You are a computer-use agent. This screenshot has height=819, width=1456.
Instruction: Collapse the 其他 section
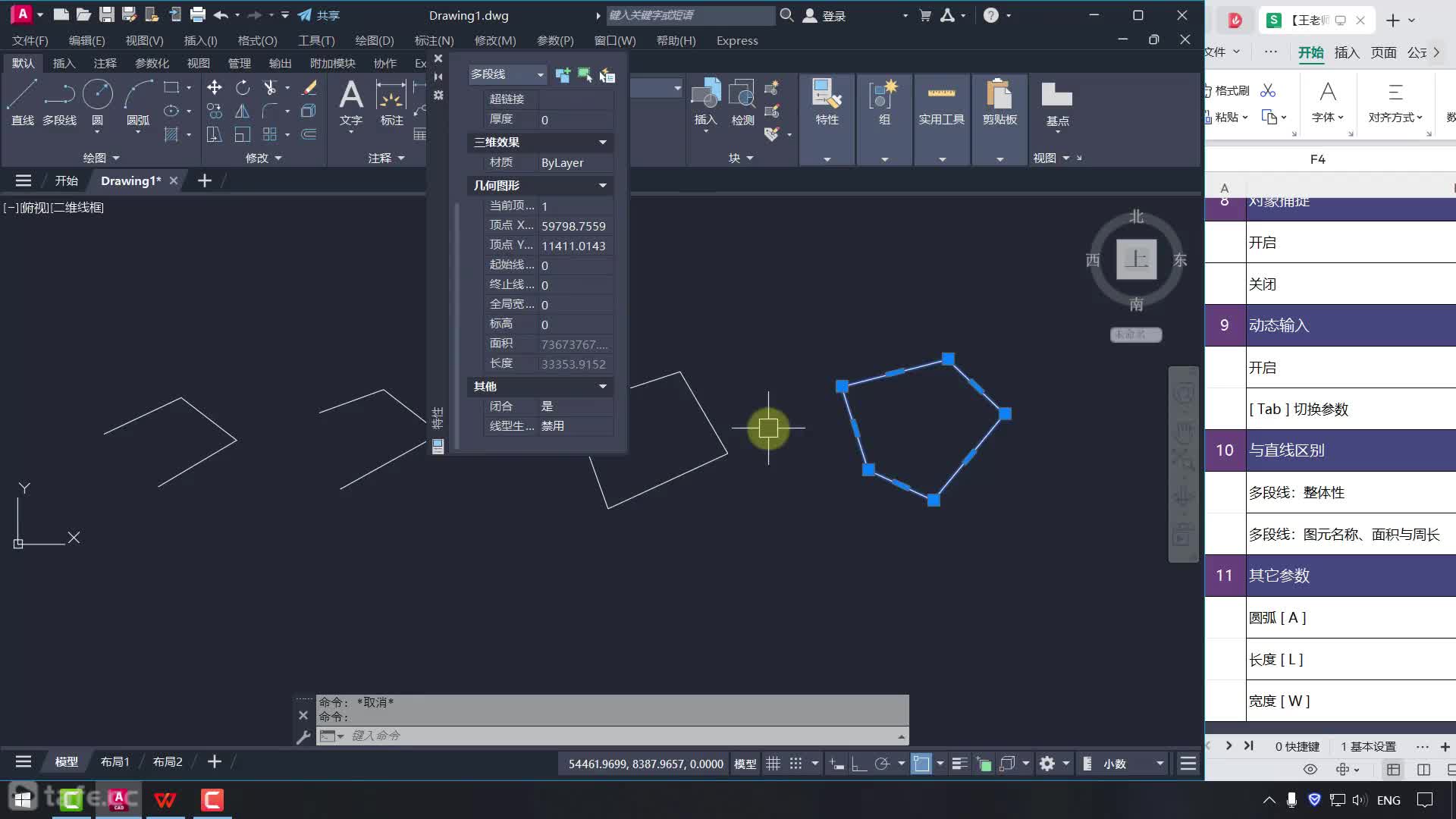[603, 386]
